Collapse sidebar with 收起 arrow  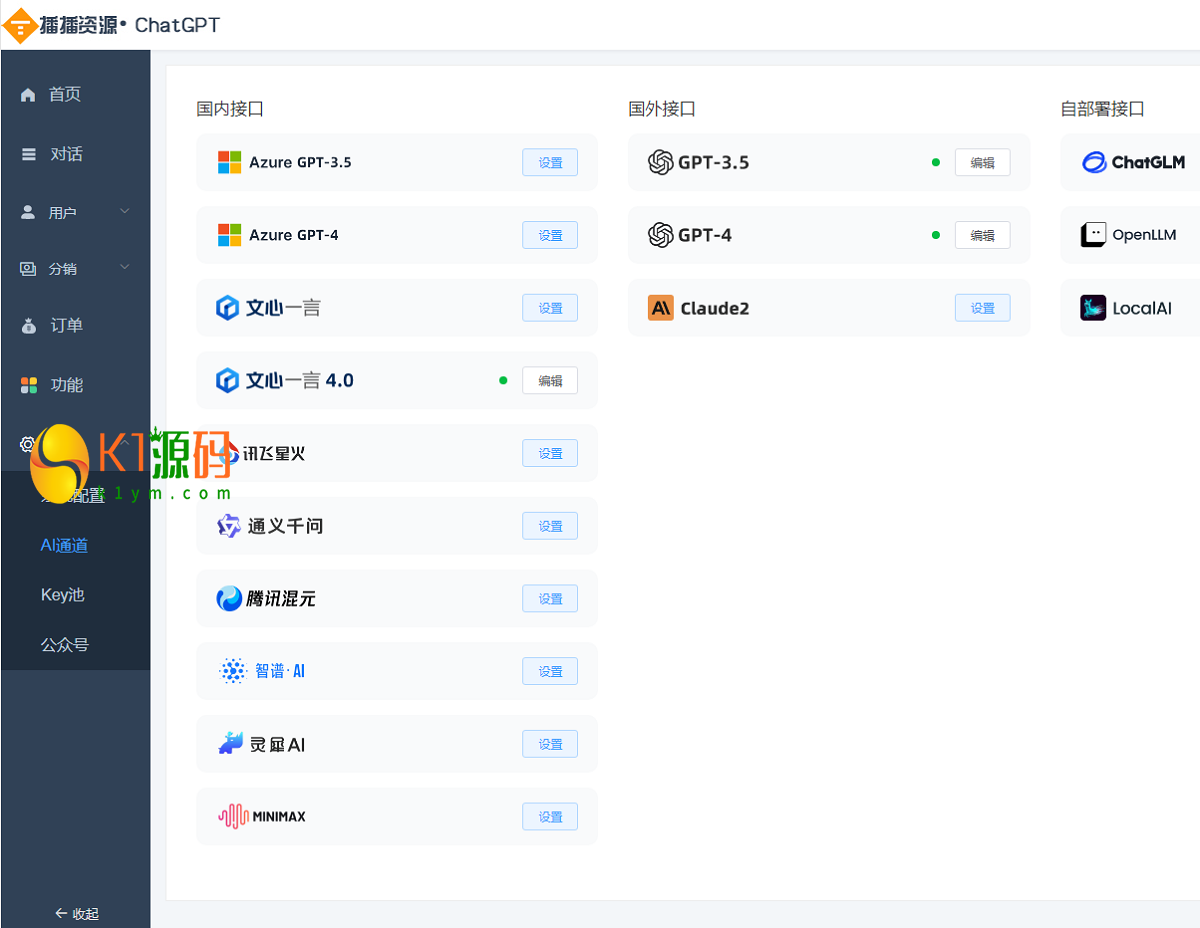76,913
